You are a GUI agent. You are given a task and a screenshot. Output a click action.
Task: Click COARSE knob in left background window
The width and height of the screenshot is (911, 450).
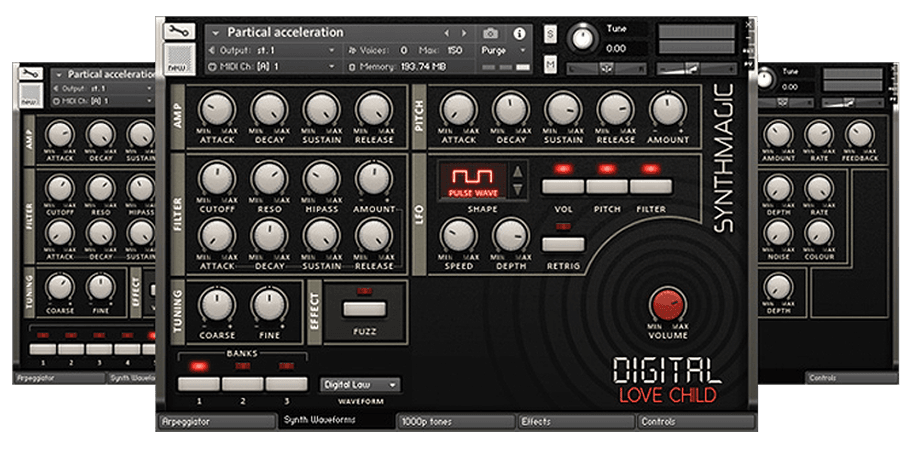pos(60,287)
